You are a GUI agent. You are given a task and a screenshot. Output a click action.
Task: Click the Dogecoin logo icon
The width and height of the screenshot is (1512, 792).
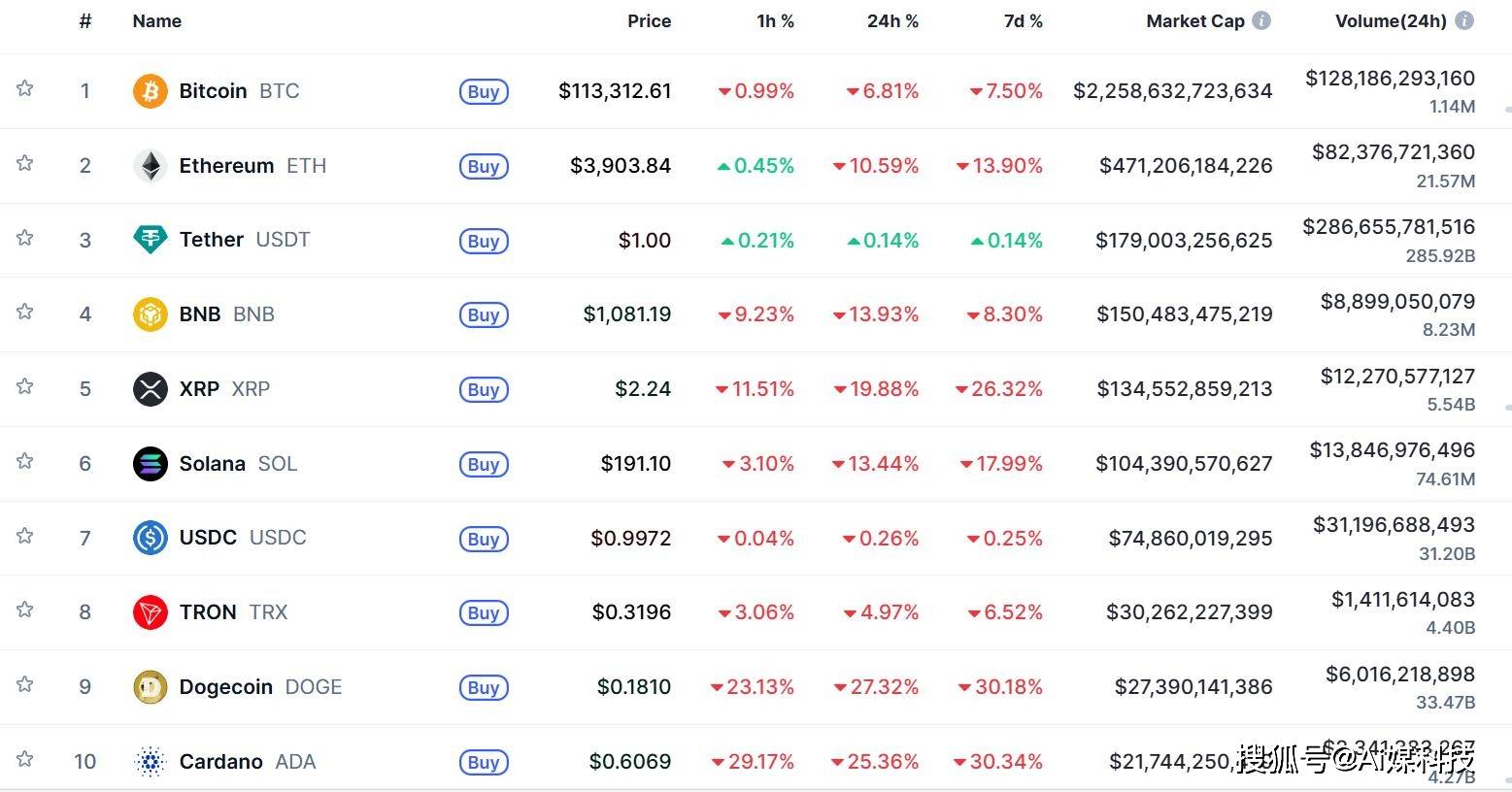(150, 687)
